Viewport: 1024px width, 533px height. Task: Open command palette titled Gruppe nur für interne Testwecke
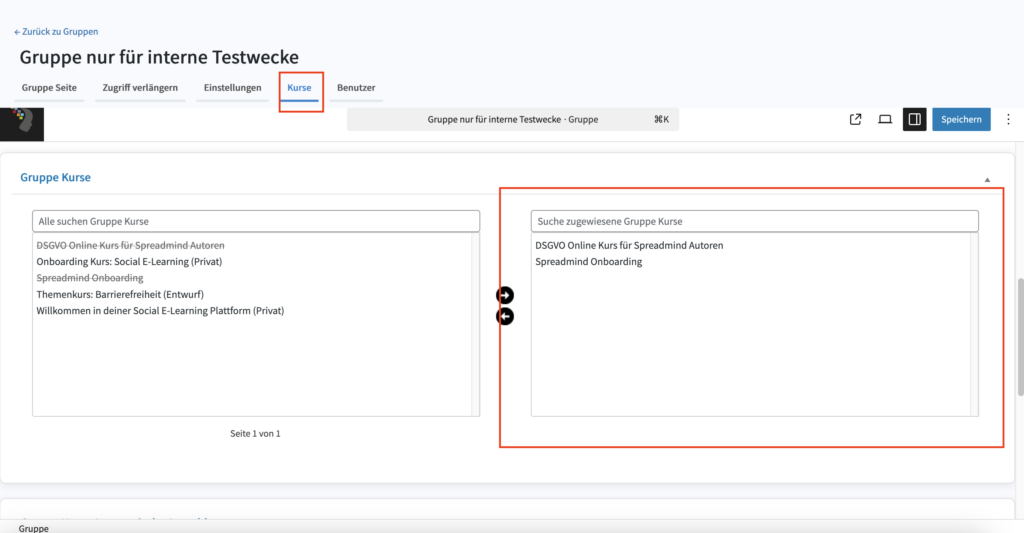click(512, 119)
